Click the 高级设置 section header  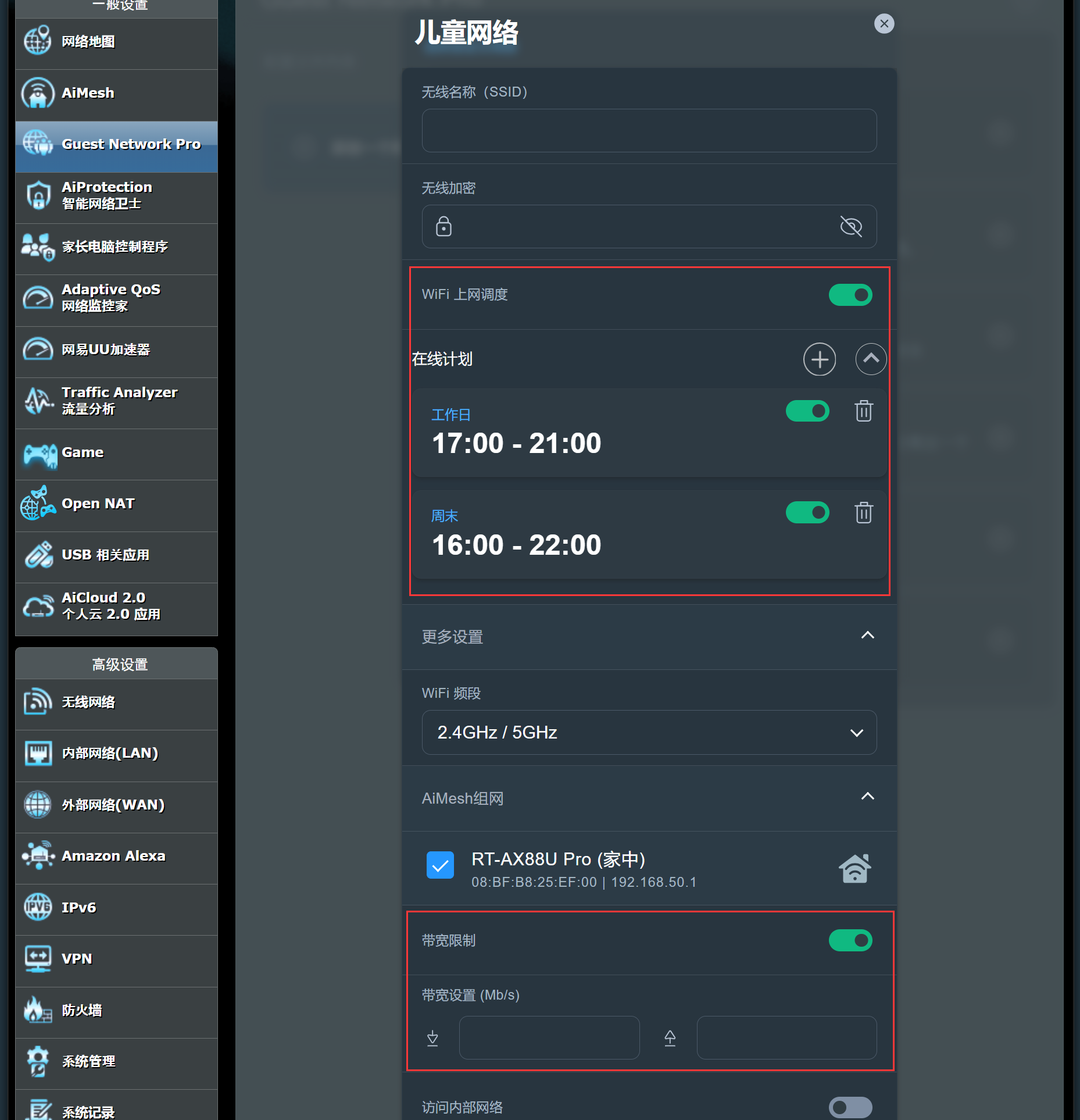(x=117, y=664)
